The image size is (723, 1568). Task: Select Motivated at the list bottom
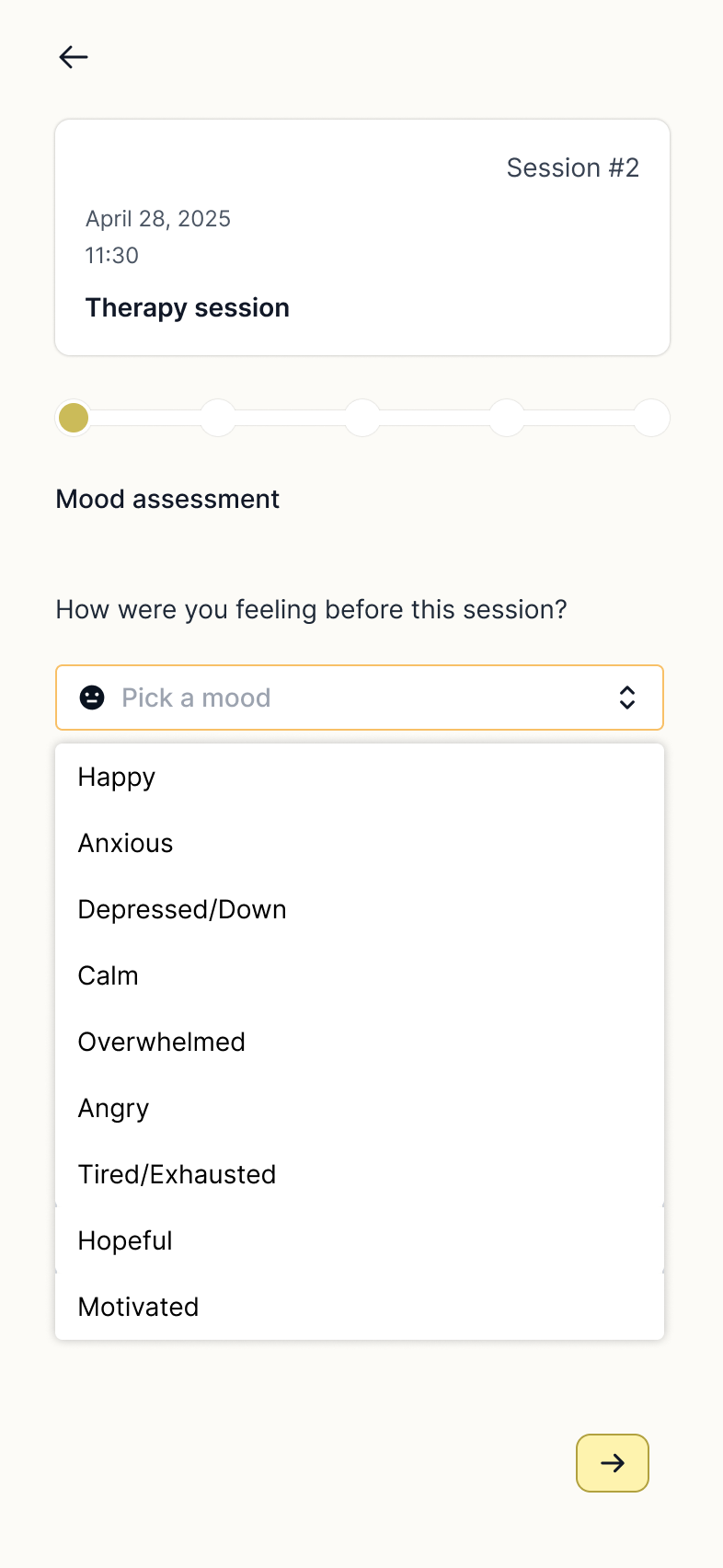coord(138,1307)
